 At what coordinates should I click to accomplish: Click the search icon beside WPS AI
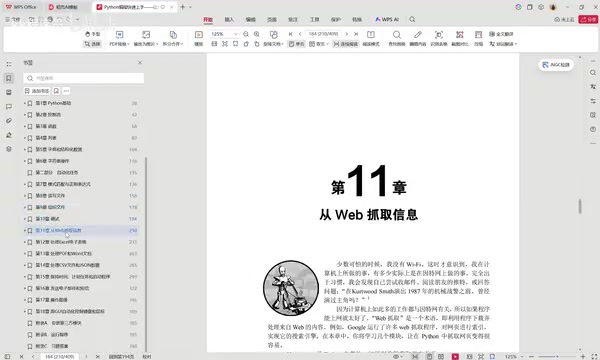412,20
